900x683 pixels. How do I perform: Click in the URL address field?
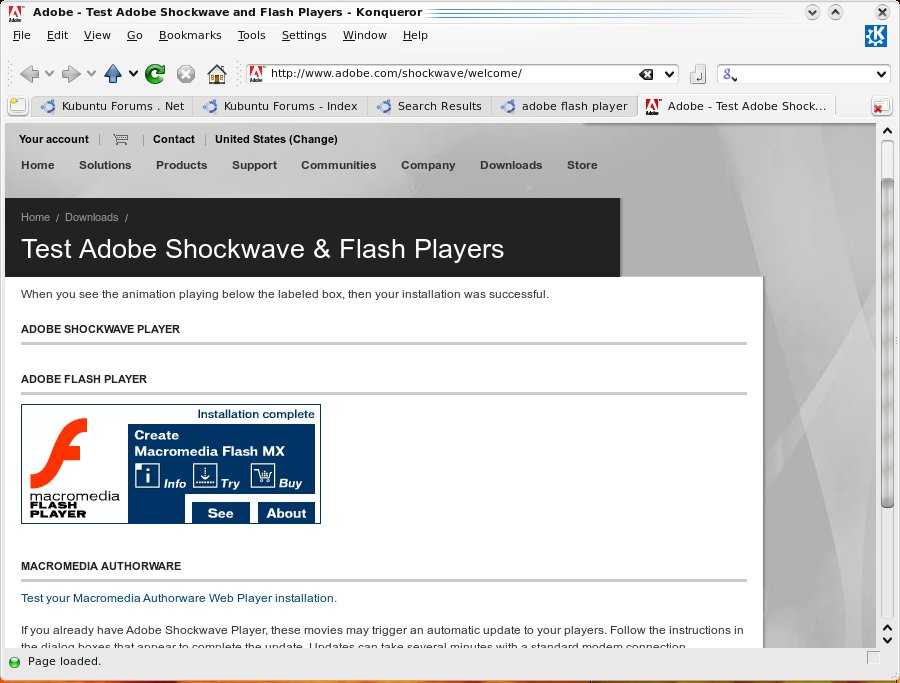pyautogui.click(x=450, y=74)
